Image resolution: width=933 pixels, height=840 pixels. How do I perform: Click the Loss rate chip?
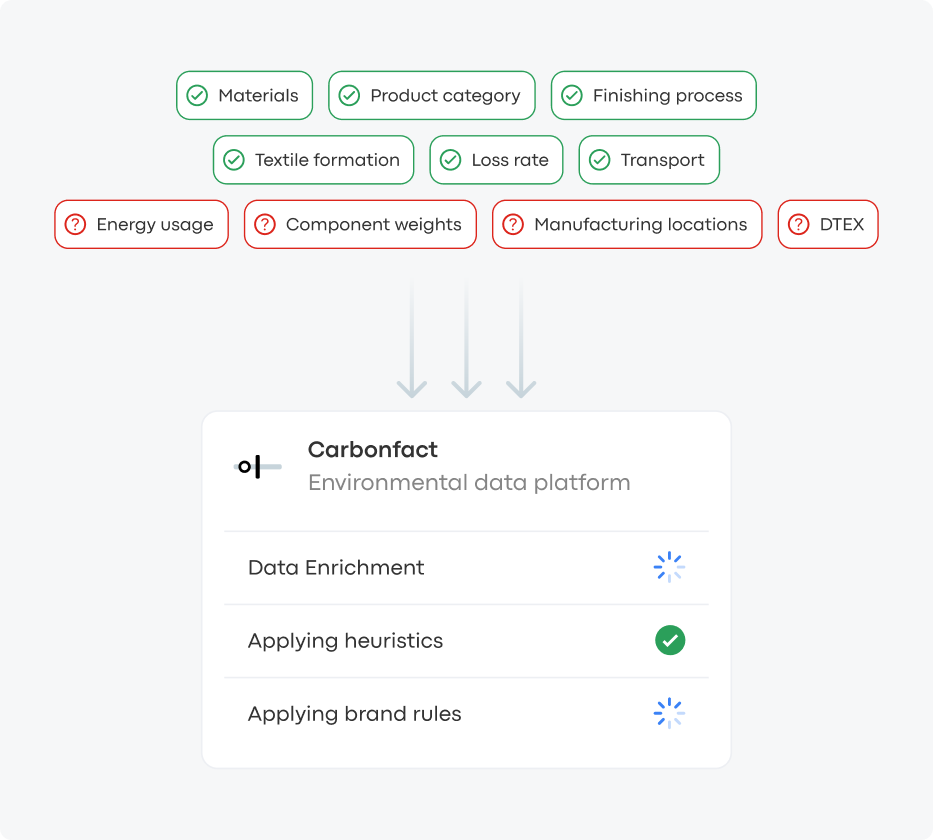[496, 159]
